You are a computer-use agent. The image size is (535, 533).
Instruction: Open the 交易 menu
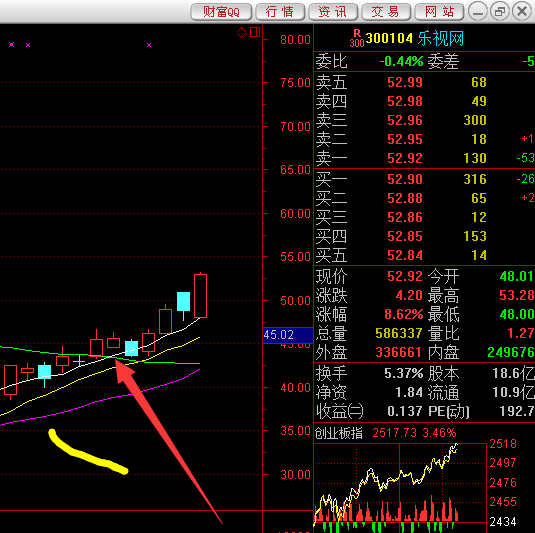coord(386,12)
